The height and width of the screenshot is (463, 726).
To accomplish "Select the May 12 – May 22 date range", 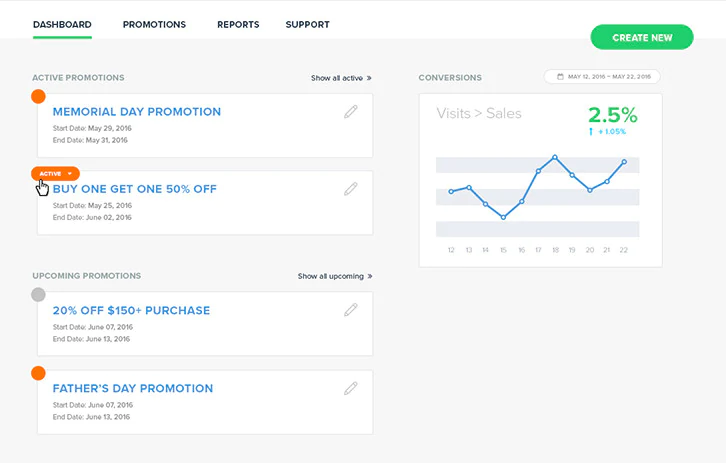I will [608, 77].
